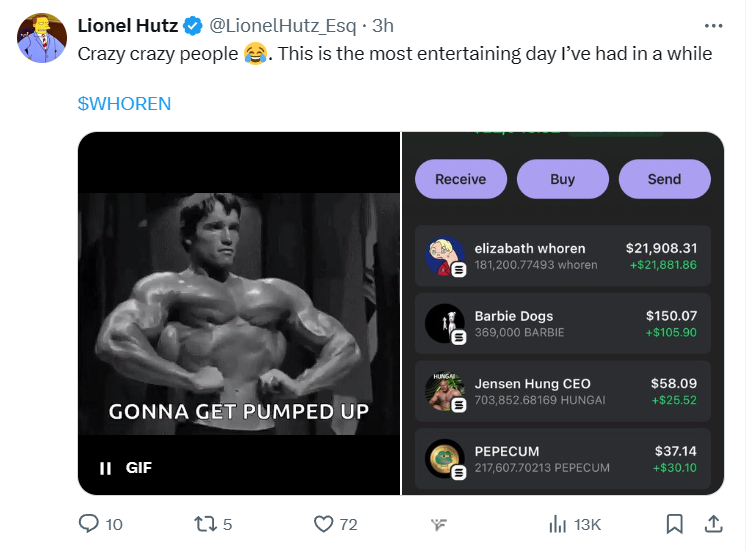Click the Lionel Hutz display name
Screen dimensions: 748x551
point(128,26)
